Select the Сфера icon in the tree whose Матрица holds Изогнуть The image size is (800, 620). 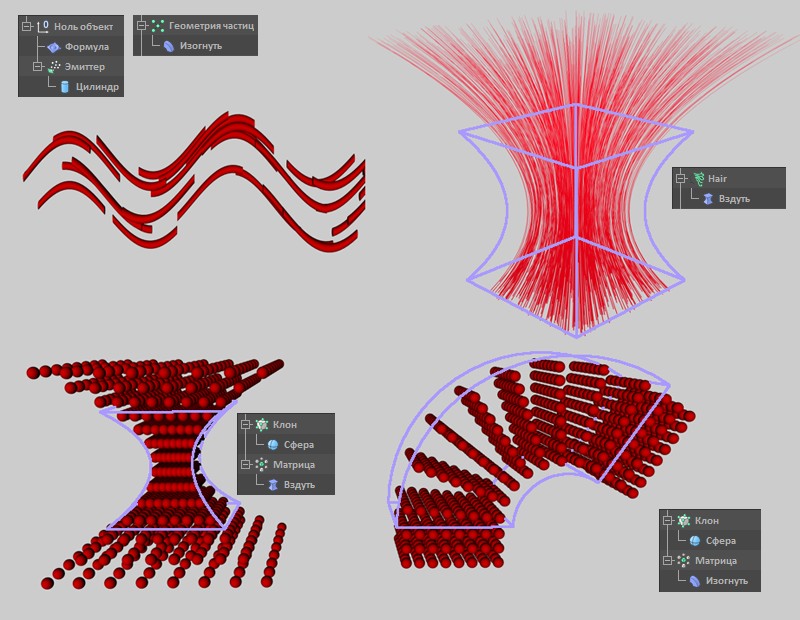(694, 540)
